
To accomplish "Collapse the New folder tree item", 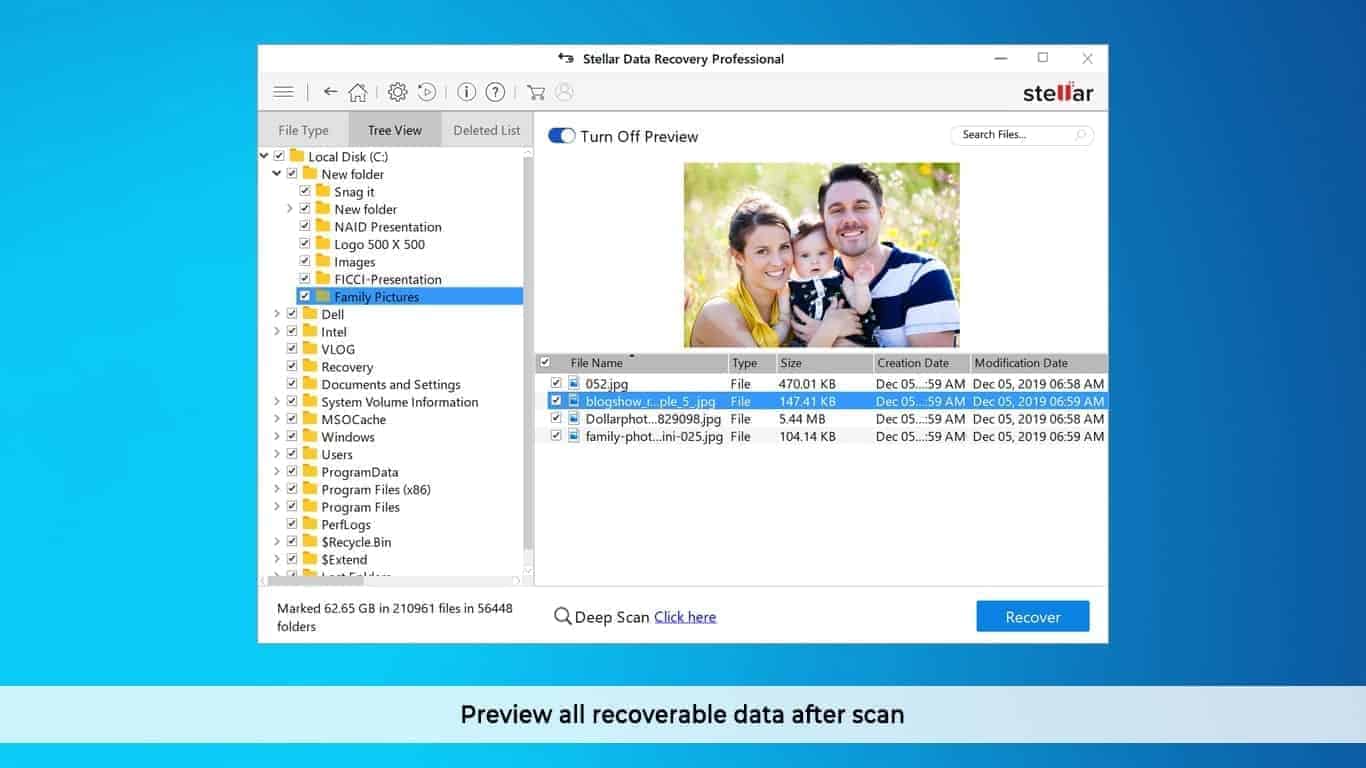I will click(277, 173).
